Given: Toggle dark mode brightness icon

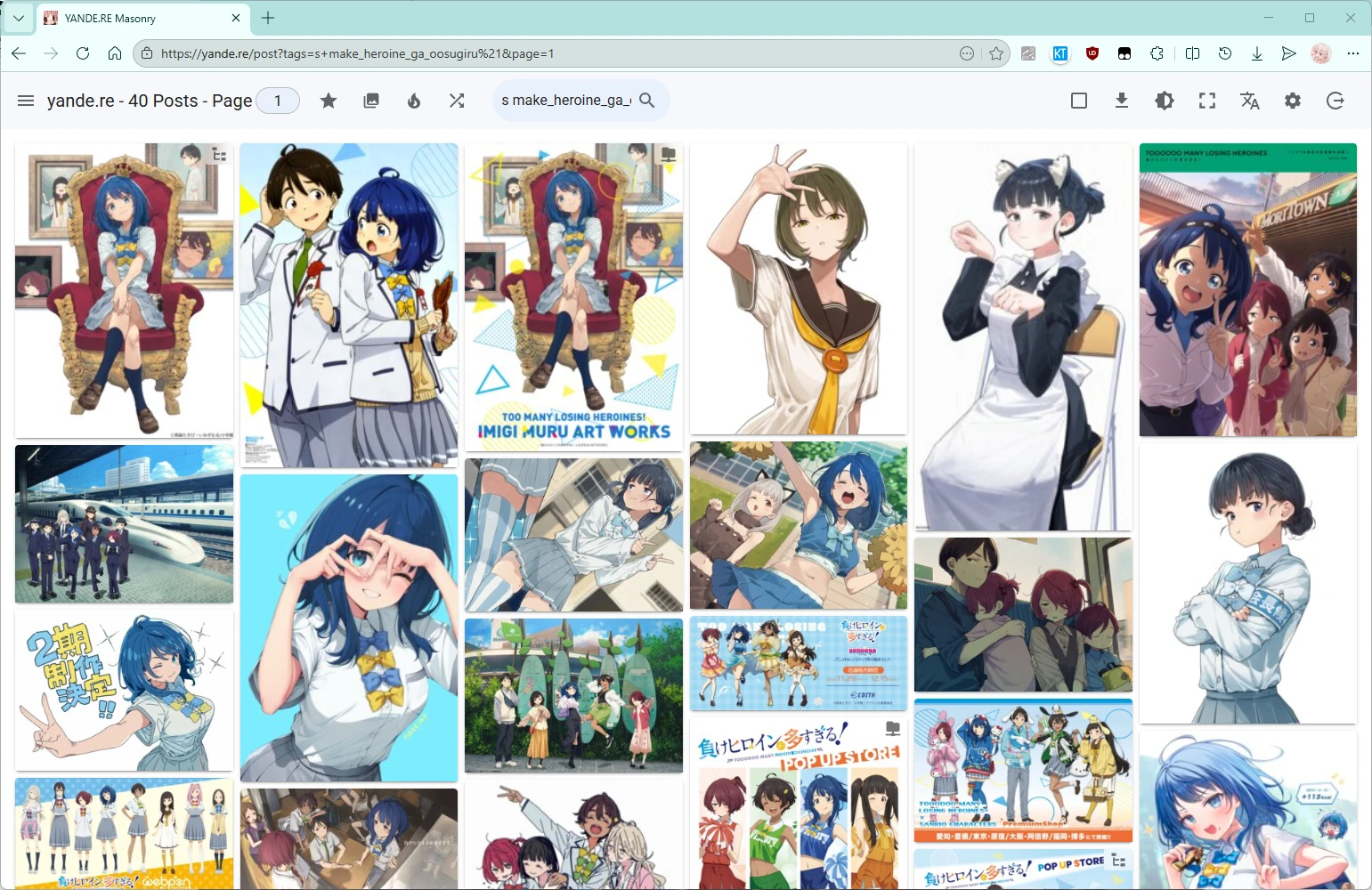Looking at the screenshot, I should [x=1165, y=101].
